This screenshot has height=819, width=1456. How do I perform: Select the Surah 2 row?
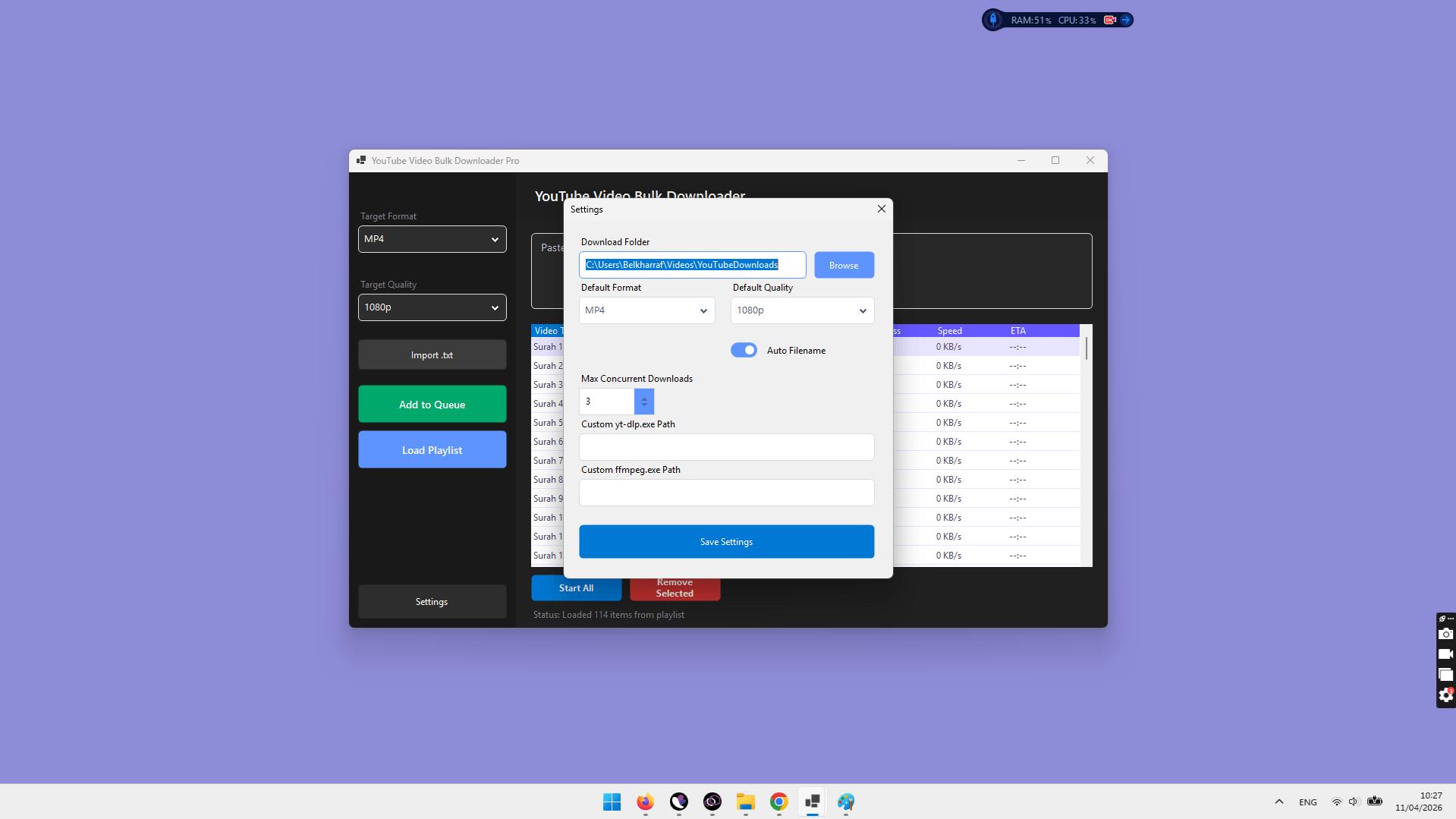click(548, 366)
